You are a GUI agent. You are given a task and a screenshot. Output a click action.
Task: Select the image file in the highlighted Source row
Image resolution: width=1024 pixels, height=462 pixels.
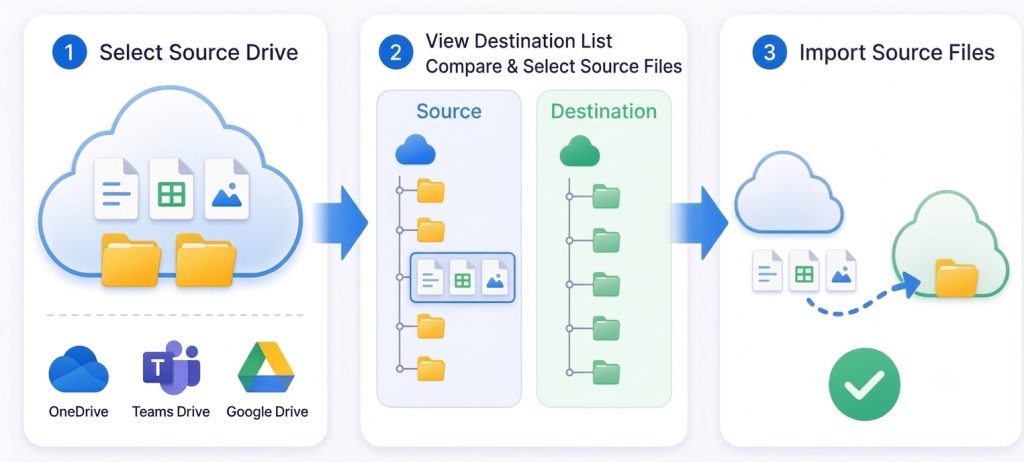(x=495, y=277)
